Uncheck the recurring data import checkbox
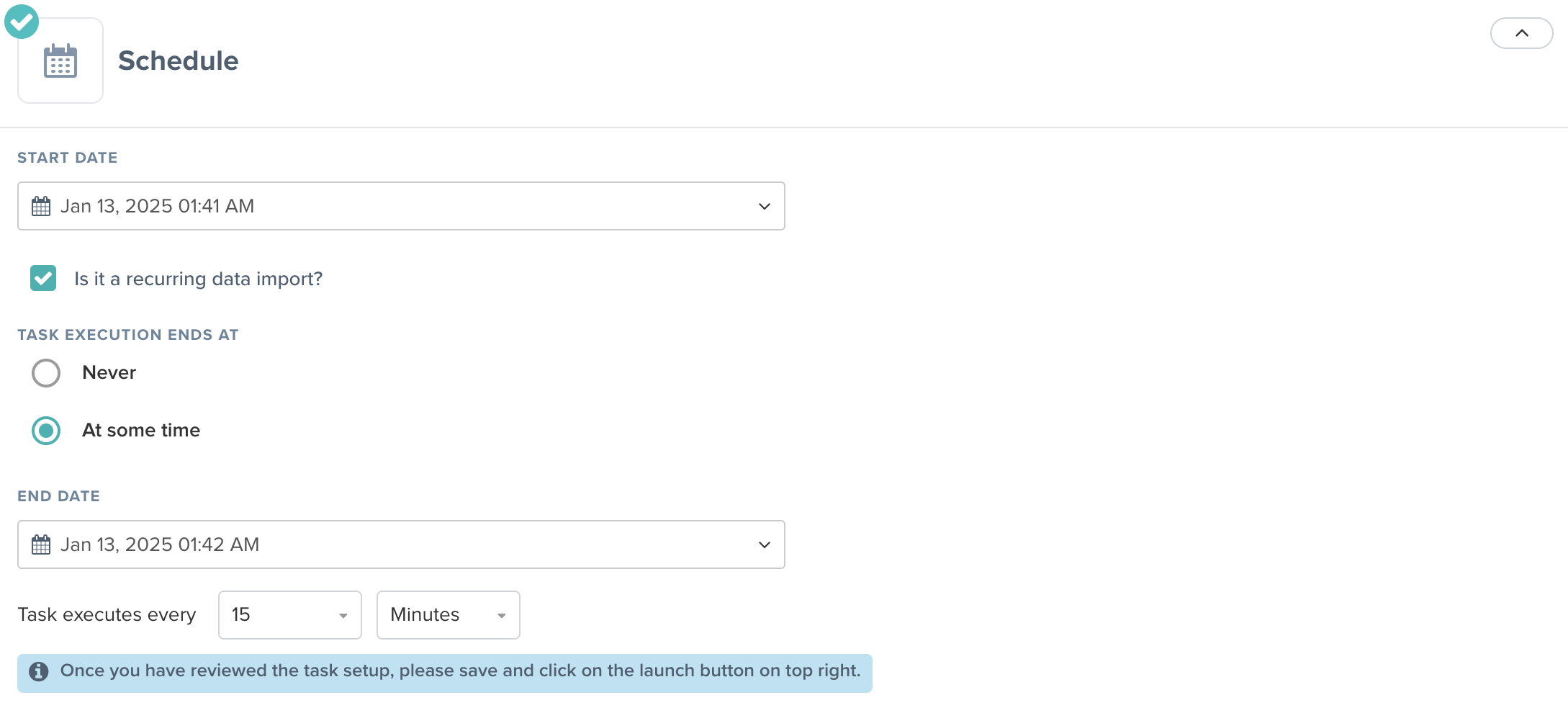 pos(43,278)
